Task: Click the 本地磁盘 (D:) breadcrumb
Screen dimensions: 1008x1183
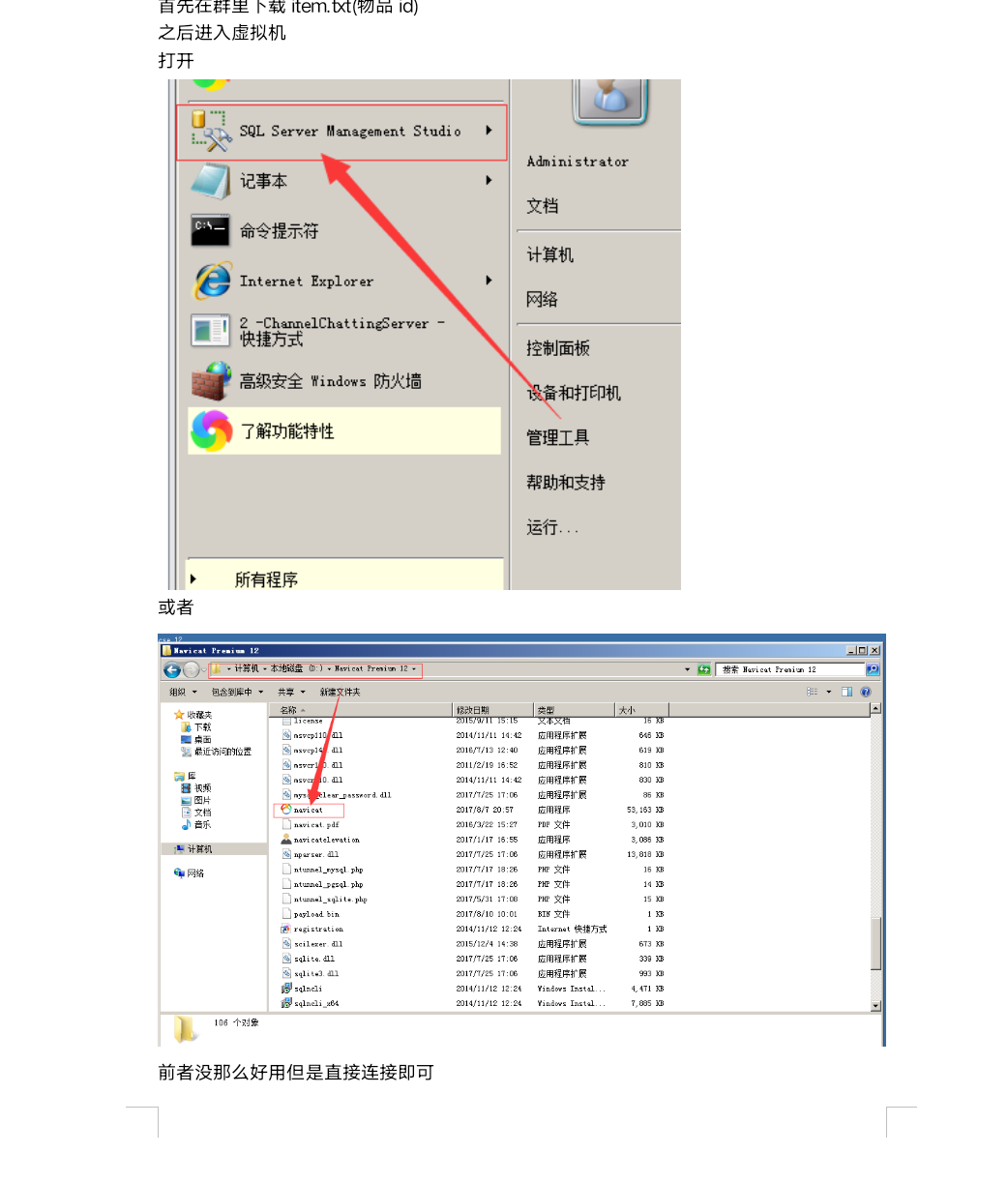Action: [296, 668]
